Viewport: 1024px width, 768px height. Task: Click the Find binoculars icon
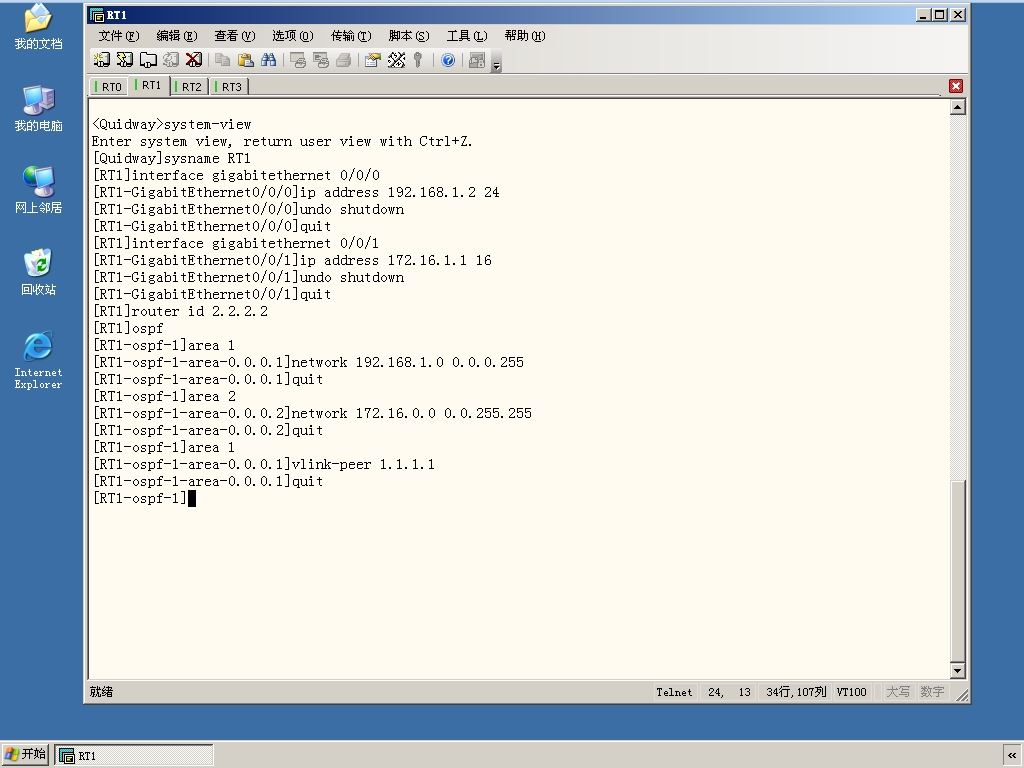[268, 60]
